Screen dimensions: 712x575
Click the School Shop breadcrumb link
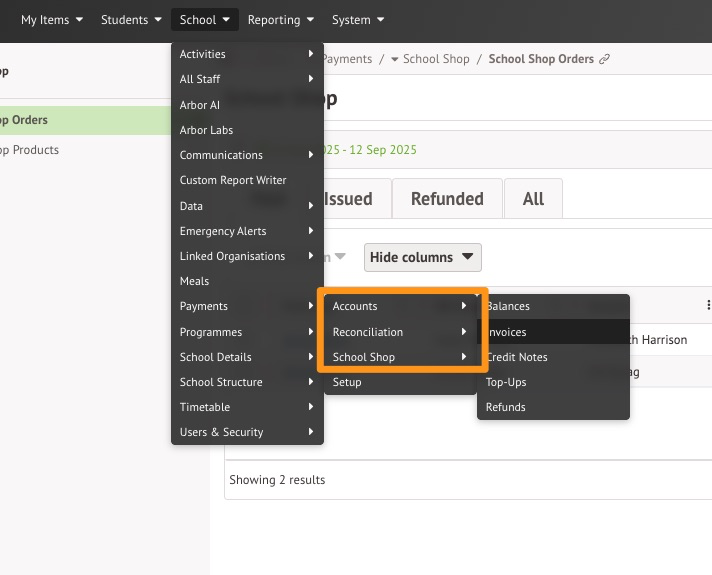pos(436,59)
